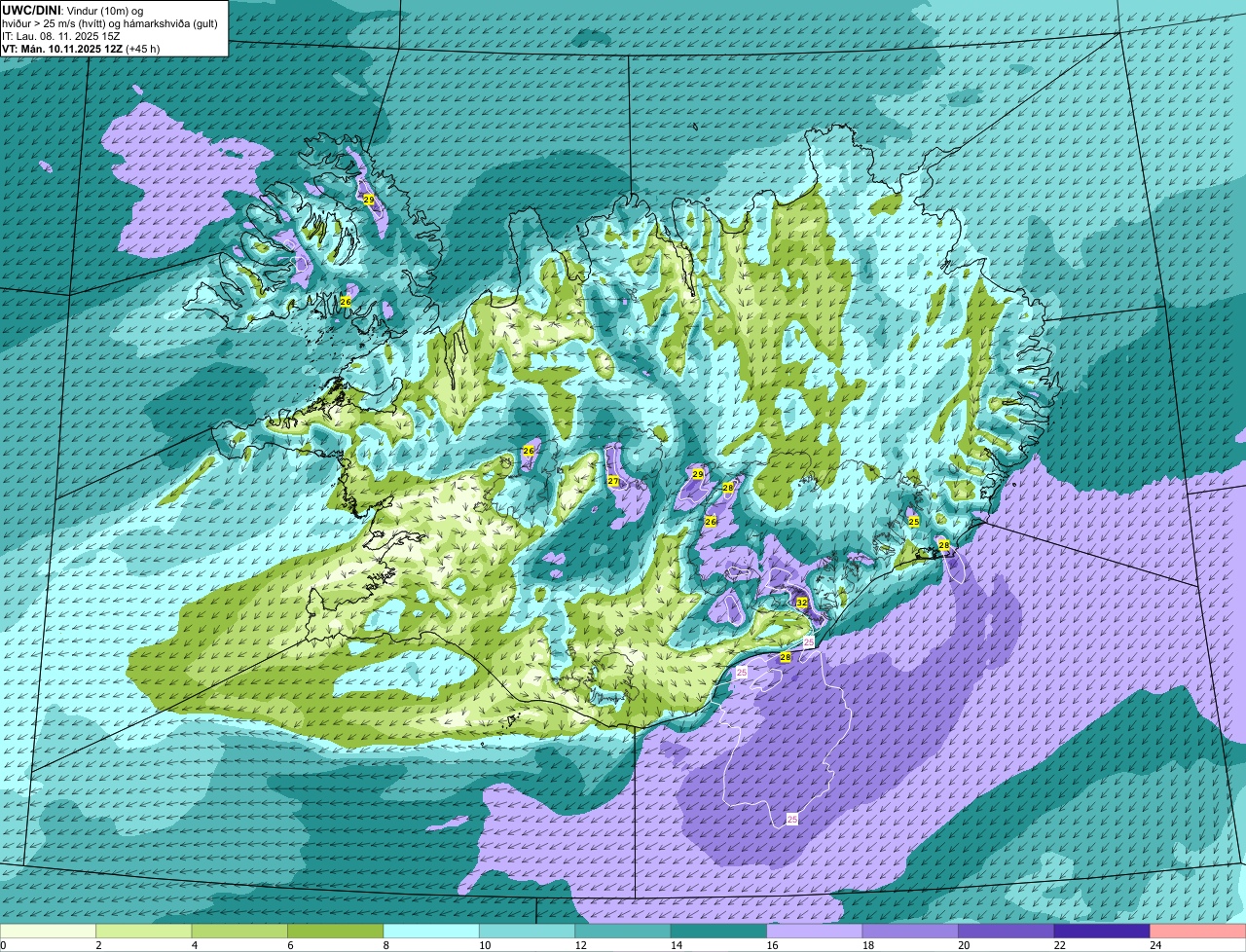Click the 'IT: Lau. 08. 11. 2025 15Z' line
The height and width of the screenshot is (952, 1246).
[61, 35]
